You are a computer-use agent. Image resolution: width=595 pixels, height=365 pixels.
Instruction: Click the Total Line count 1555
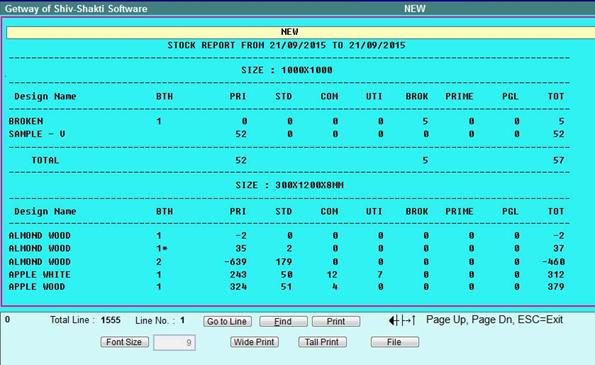(110, 320)
